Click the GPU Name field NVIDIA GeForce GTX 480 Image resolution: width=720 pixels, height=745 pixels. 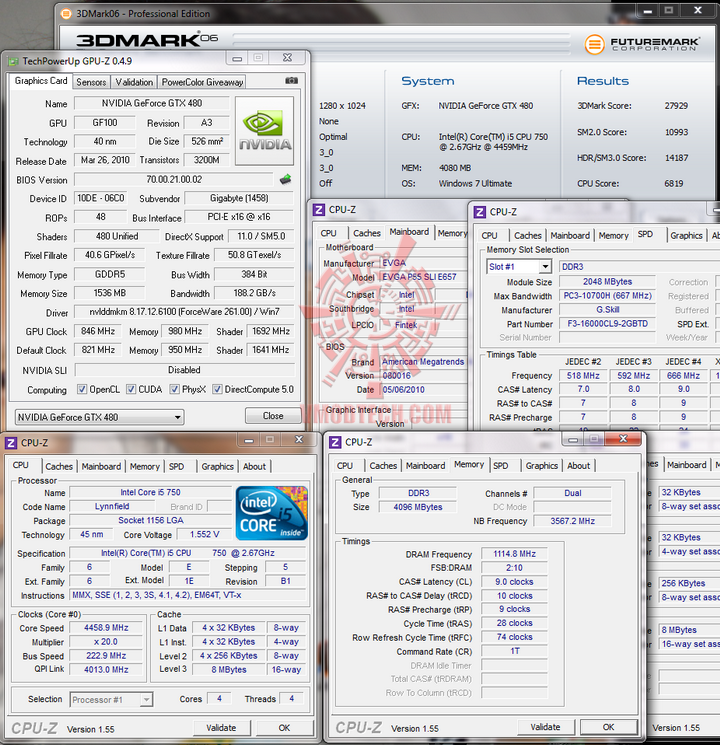(x=152, y=103)
